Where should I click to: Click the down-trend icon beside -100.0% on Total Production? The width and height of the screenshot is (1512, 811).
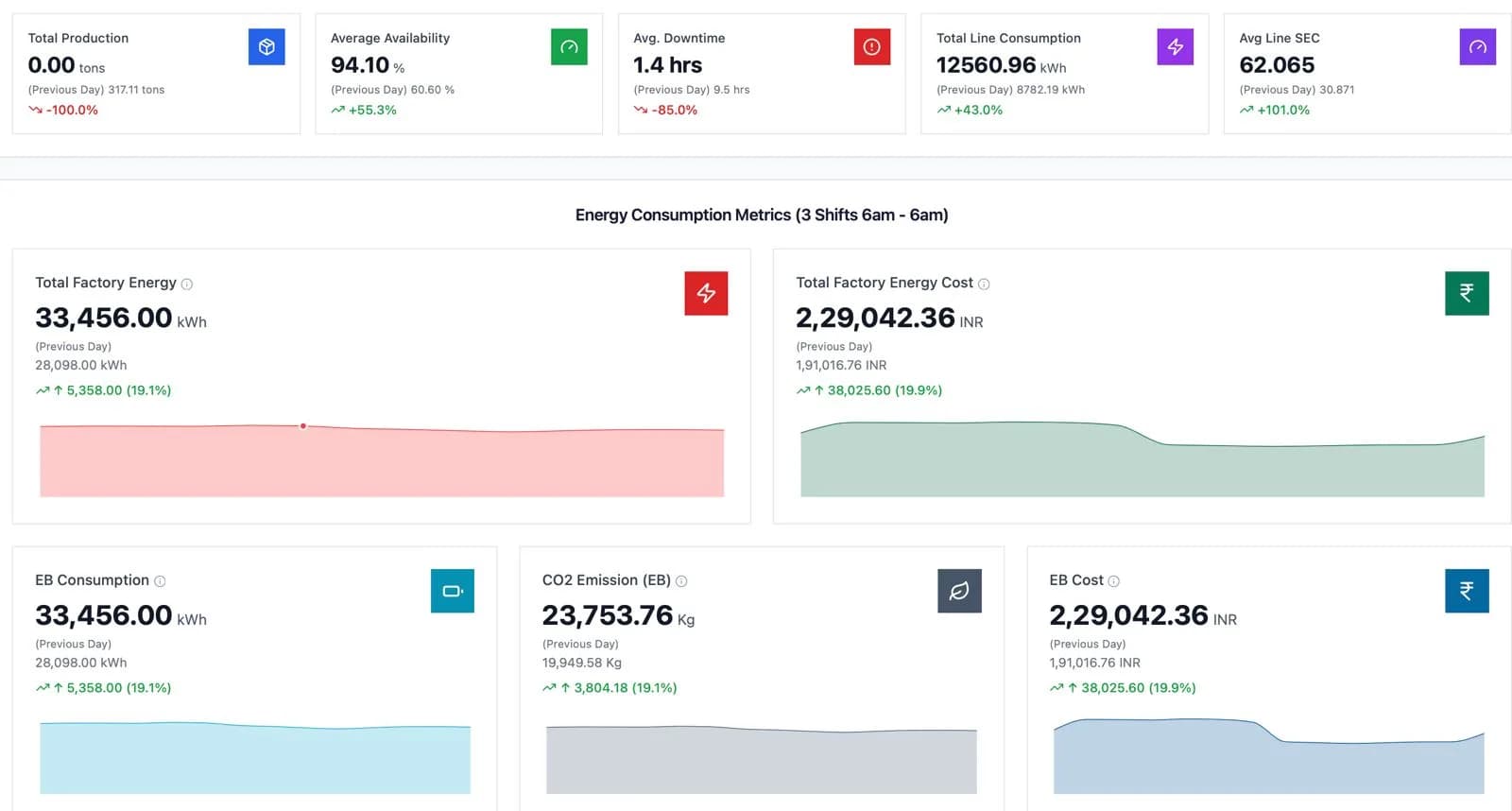(35, 110)
